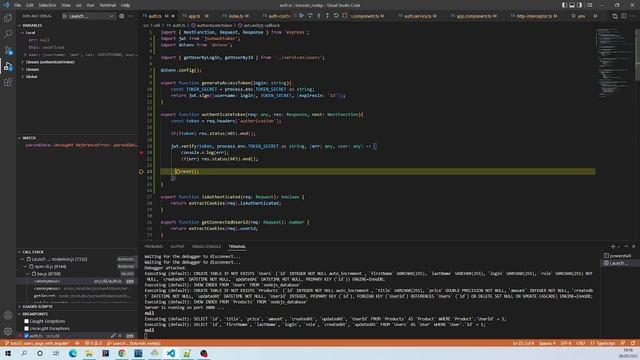The width and height of the screenshot is (640, 360).
Task: Open the Manage gear in activity bar
Action: 8,331
